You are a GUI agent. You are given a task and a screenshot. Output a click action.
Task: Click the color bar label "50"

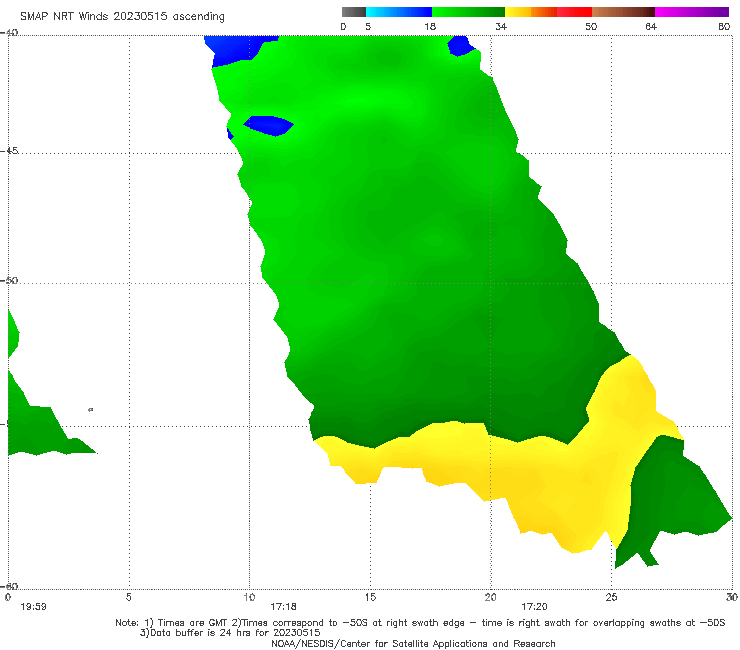point(591,26)
